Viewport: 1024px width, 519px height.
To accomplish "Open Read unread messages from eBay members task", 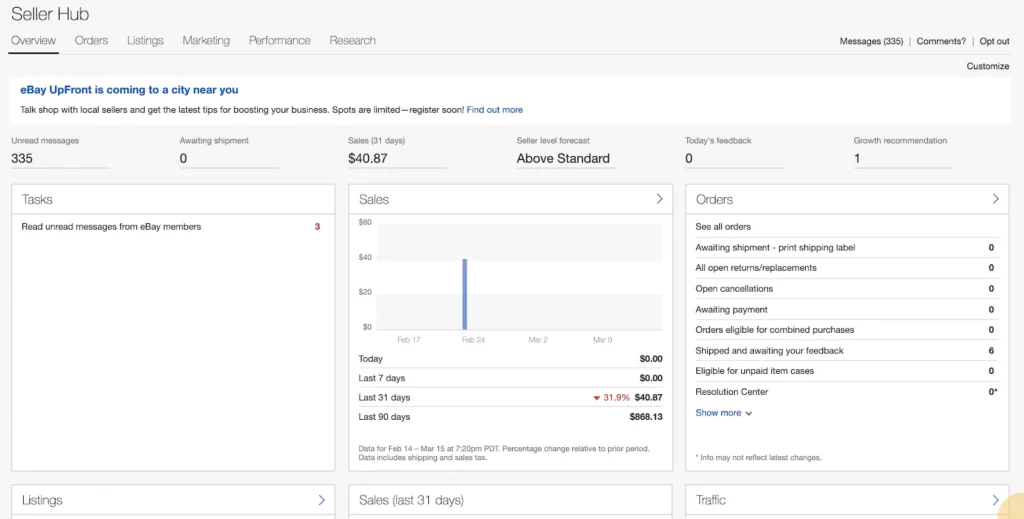I will pos(111,227).
